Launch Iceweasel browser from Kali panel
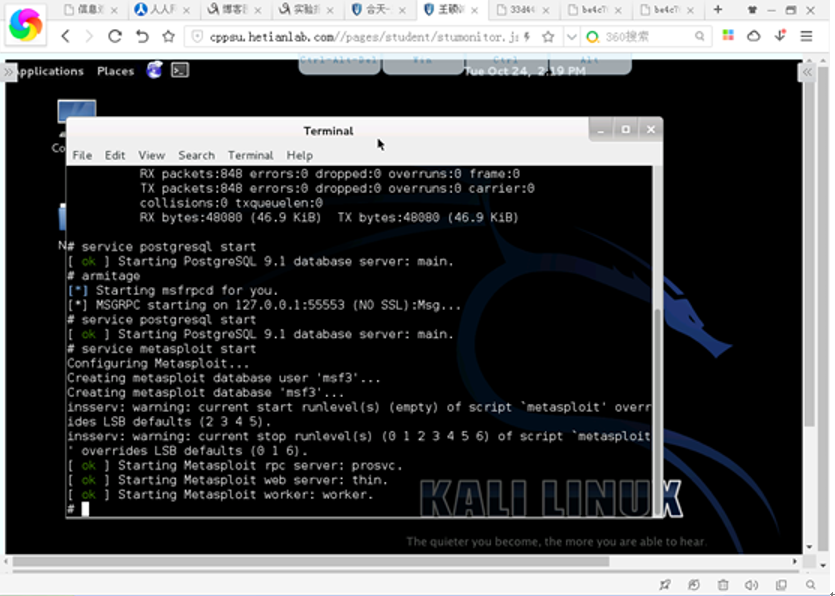This screenshot has height=596, width=835. (x=154, y=70)
